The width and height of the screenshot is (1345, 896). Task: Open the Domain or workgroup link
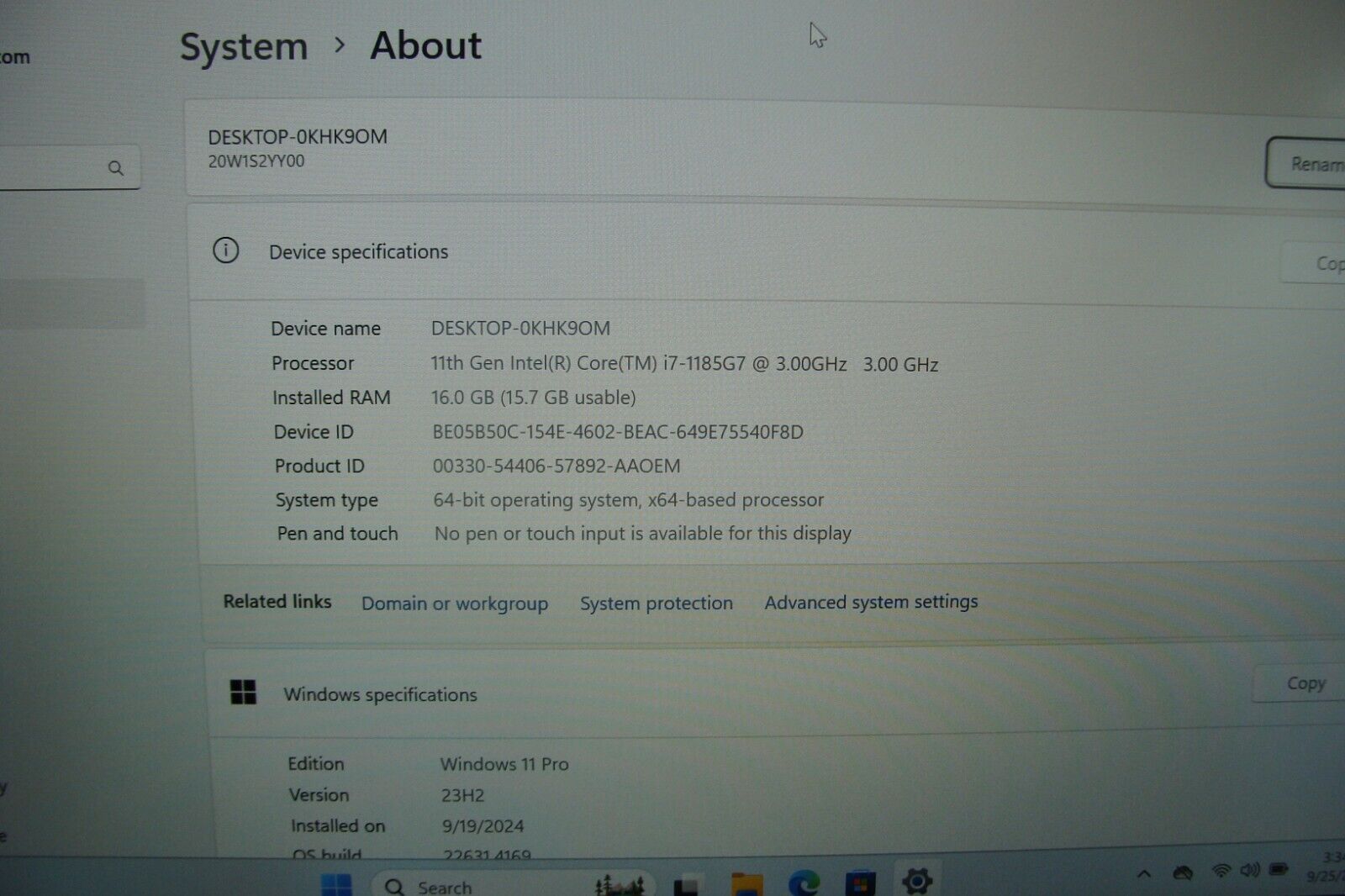[455, 603]
